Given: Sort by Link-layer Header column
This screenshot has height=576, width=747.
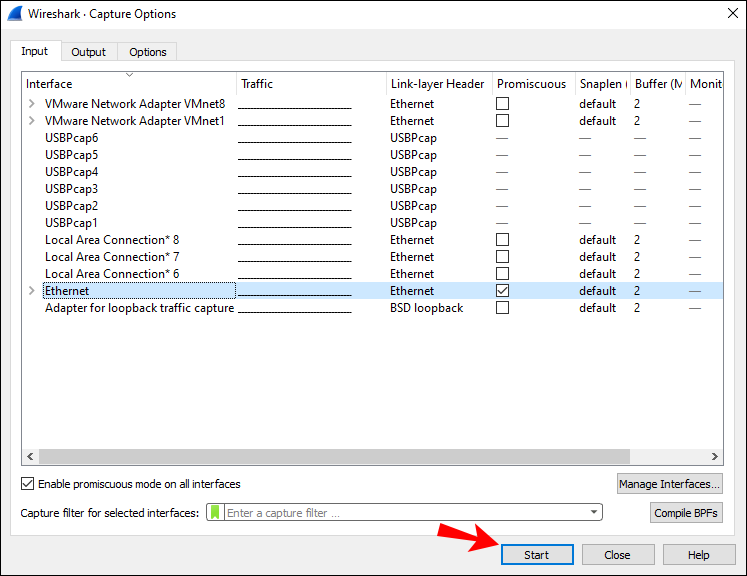Looking at the screenshot, I should click(439, 84).
